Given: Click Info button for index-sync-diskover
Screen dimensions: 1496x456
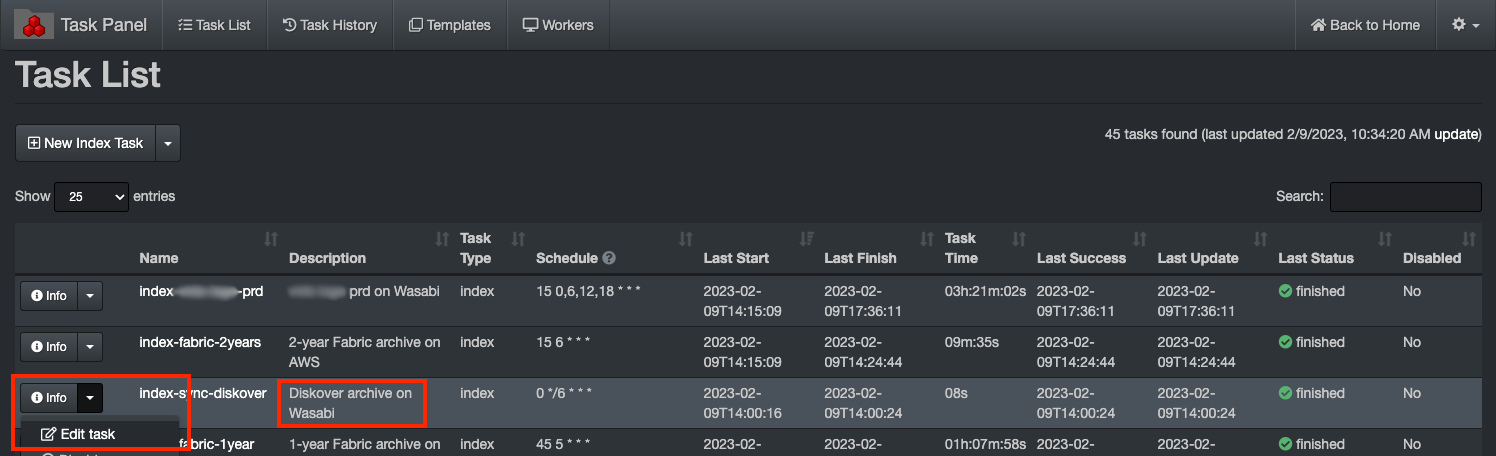Looking at the screenshot, I should 49,398.
